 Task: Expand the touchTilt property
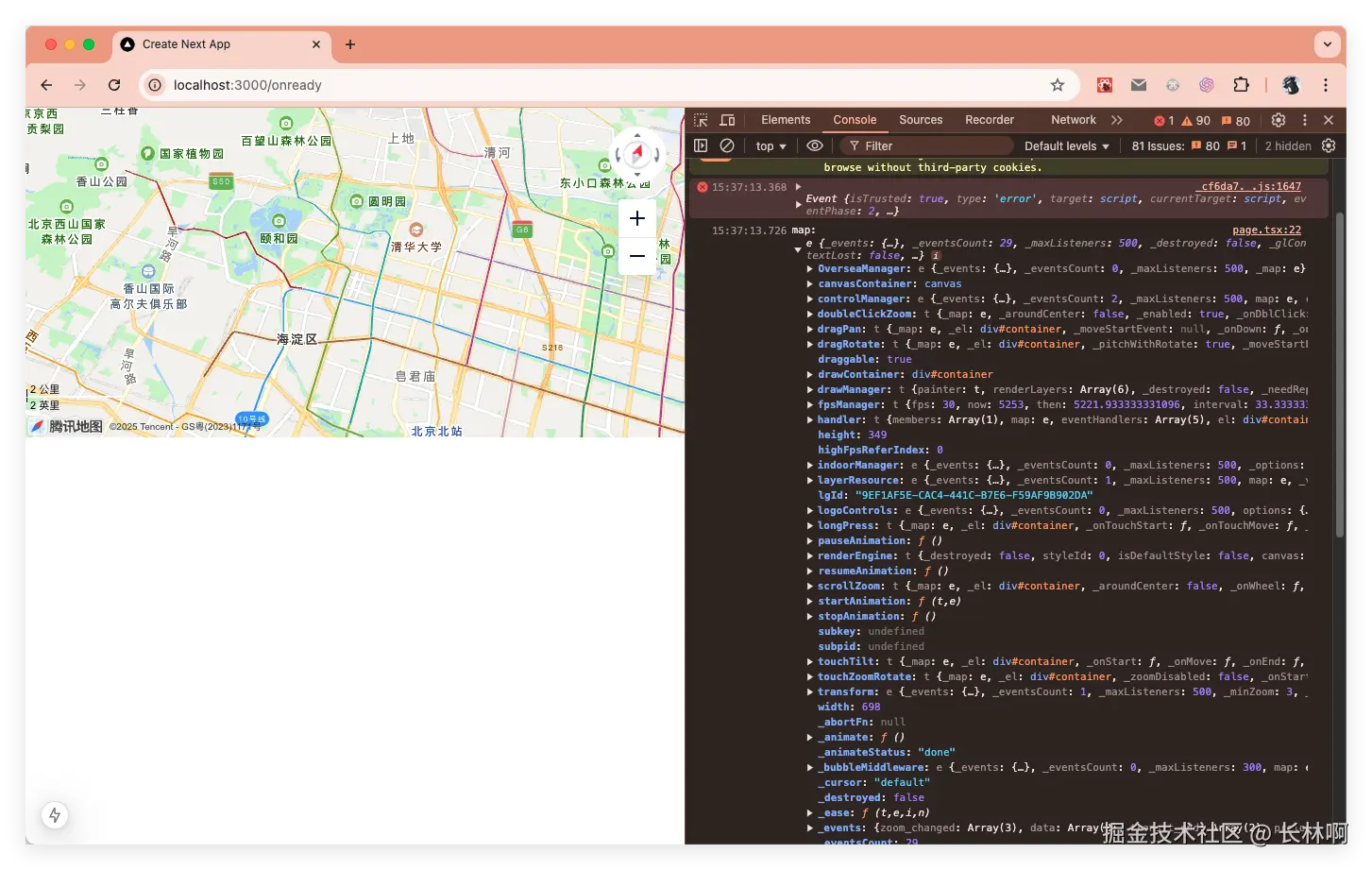pyautogui.click(x=810, y=662)
